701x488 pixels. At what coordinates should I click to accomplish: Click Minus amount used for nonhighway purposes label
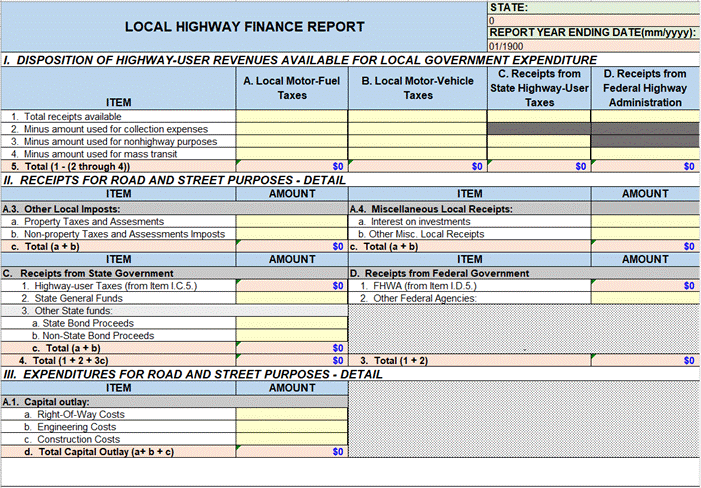click(x=114, y=141)
